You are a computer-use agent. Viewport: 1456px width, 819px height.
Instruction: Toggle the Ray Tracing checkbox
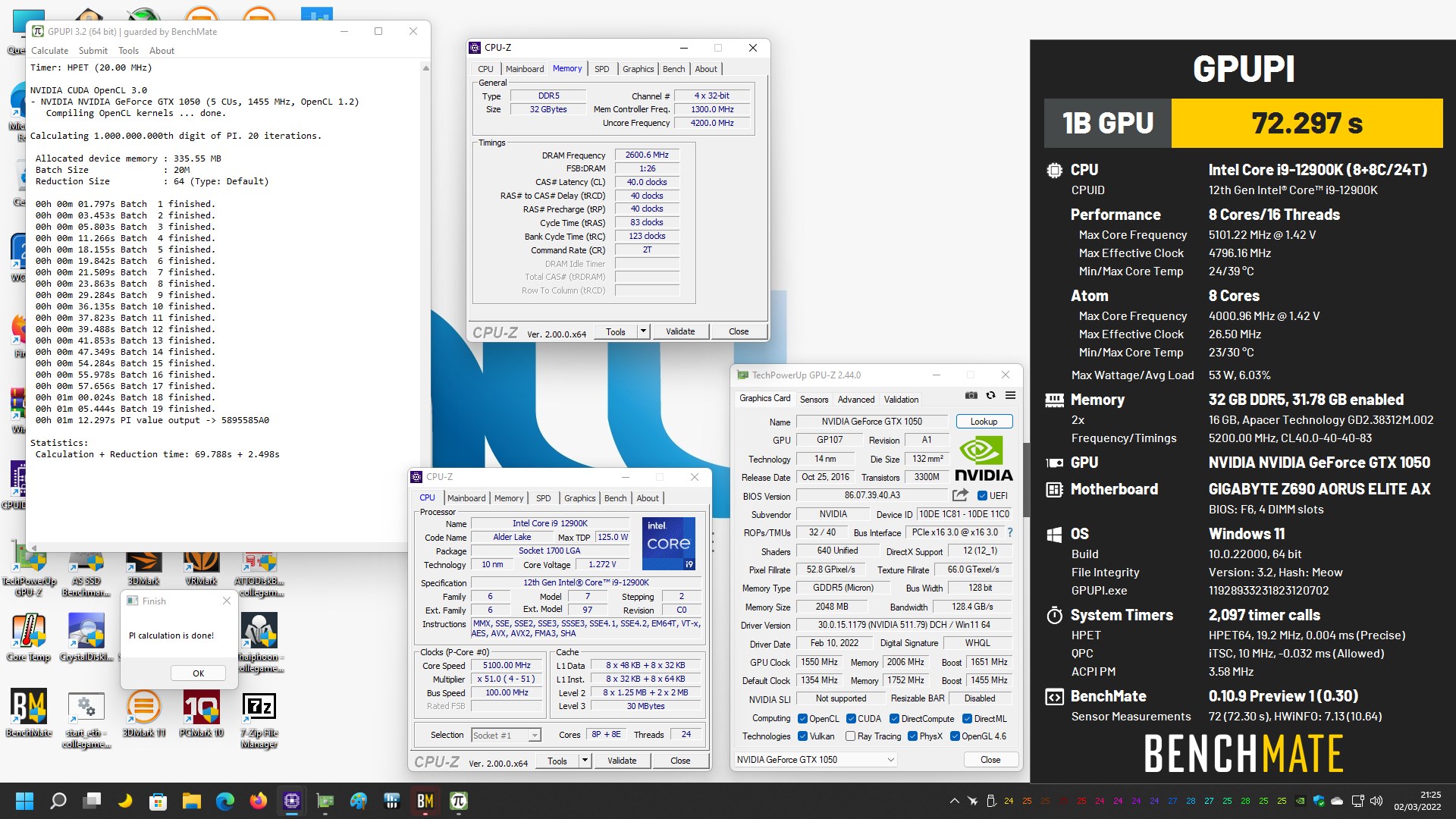coord(851,736)
